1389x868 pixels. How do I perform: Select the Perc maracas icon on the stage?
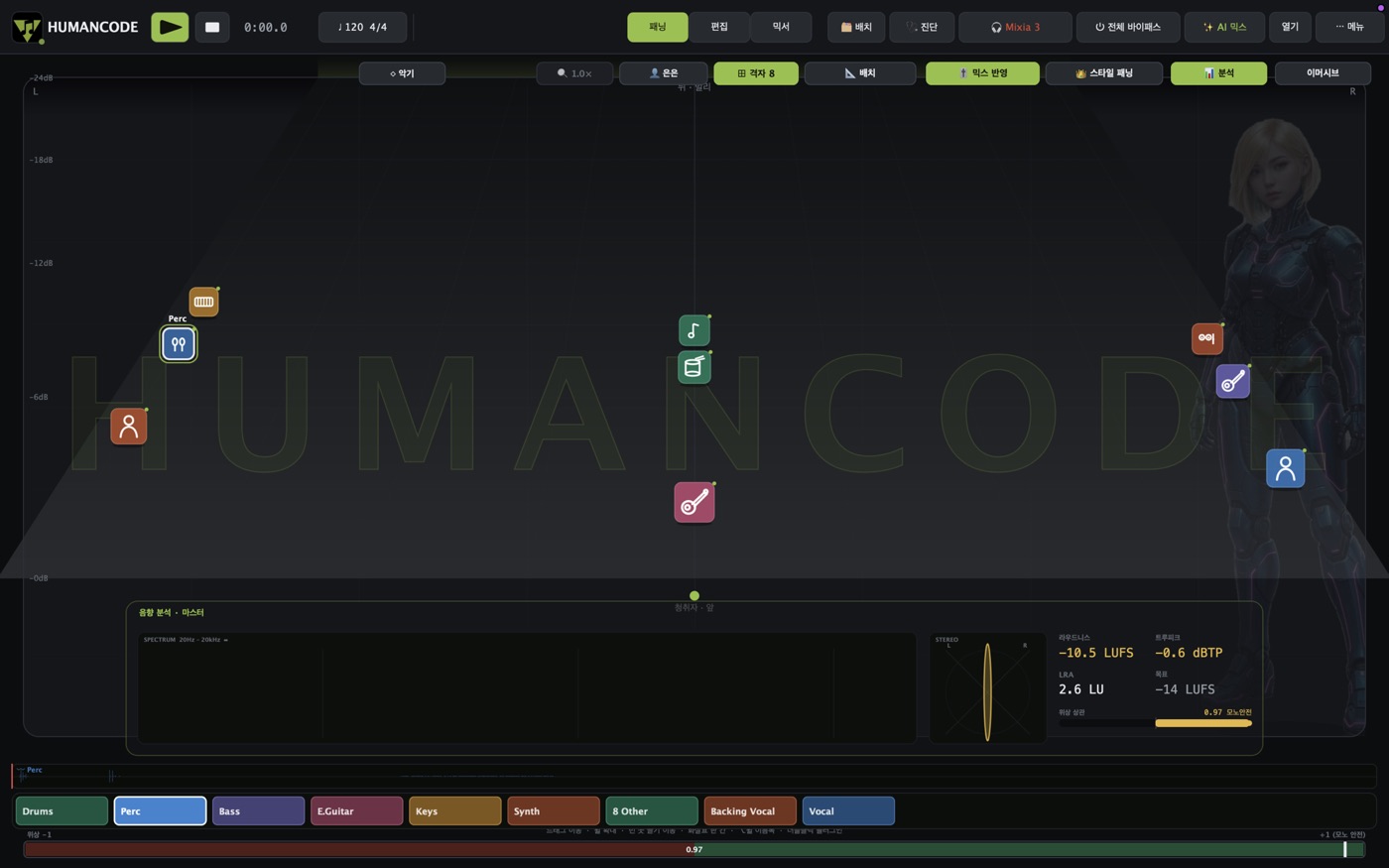click(x=179, y=343)
